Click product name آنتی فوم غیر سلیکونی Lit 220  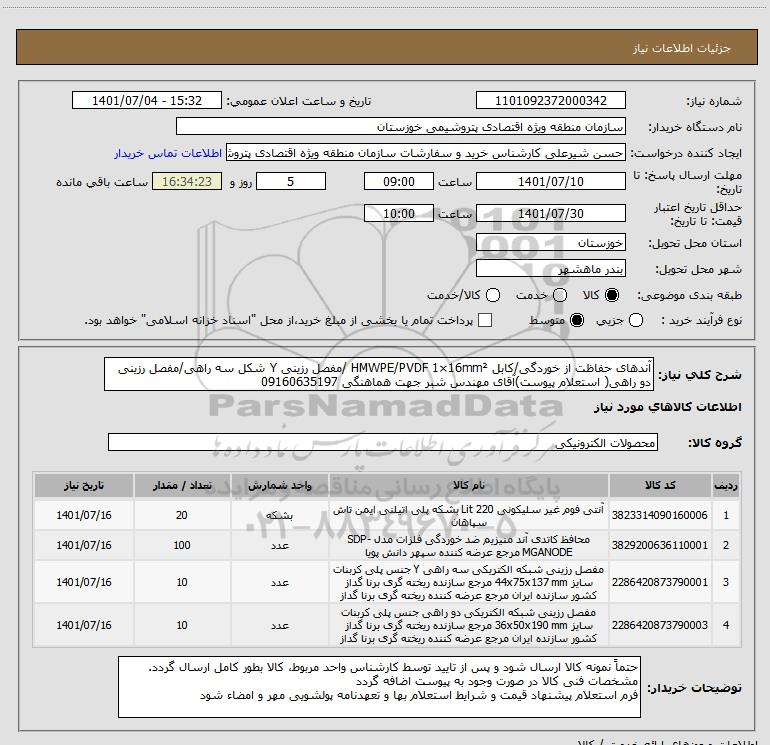[x=468, y=516]
